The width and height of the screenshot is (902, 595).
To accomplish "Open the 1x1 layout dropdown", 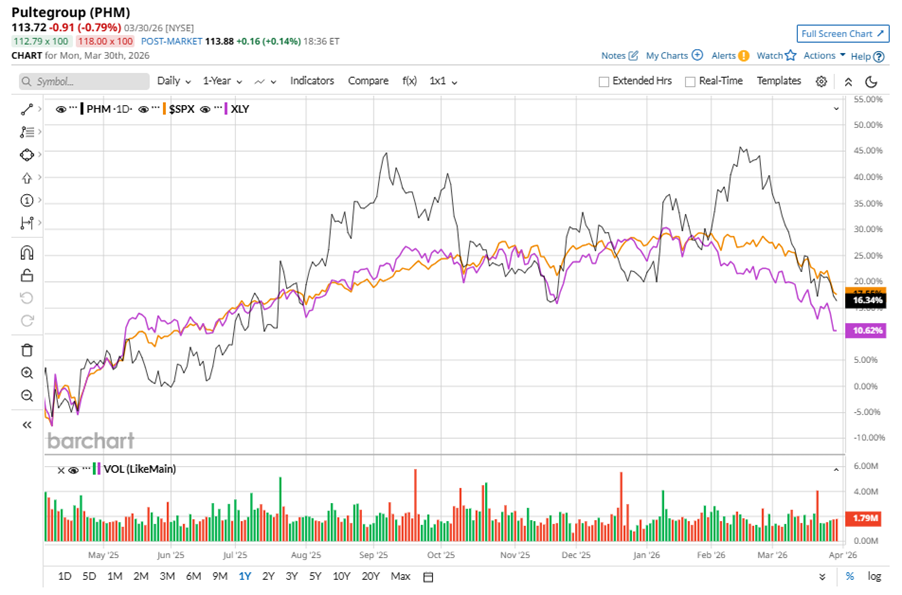I will tap(443, 81).
